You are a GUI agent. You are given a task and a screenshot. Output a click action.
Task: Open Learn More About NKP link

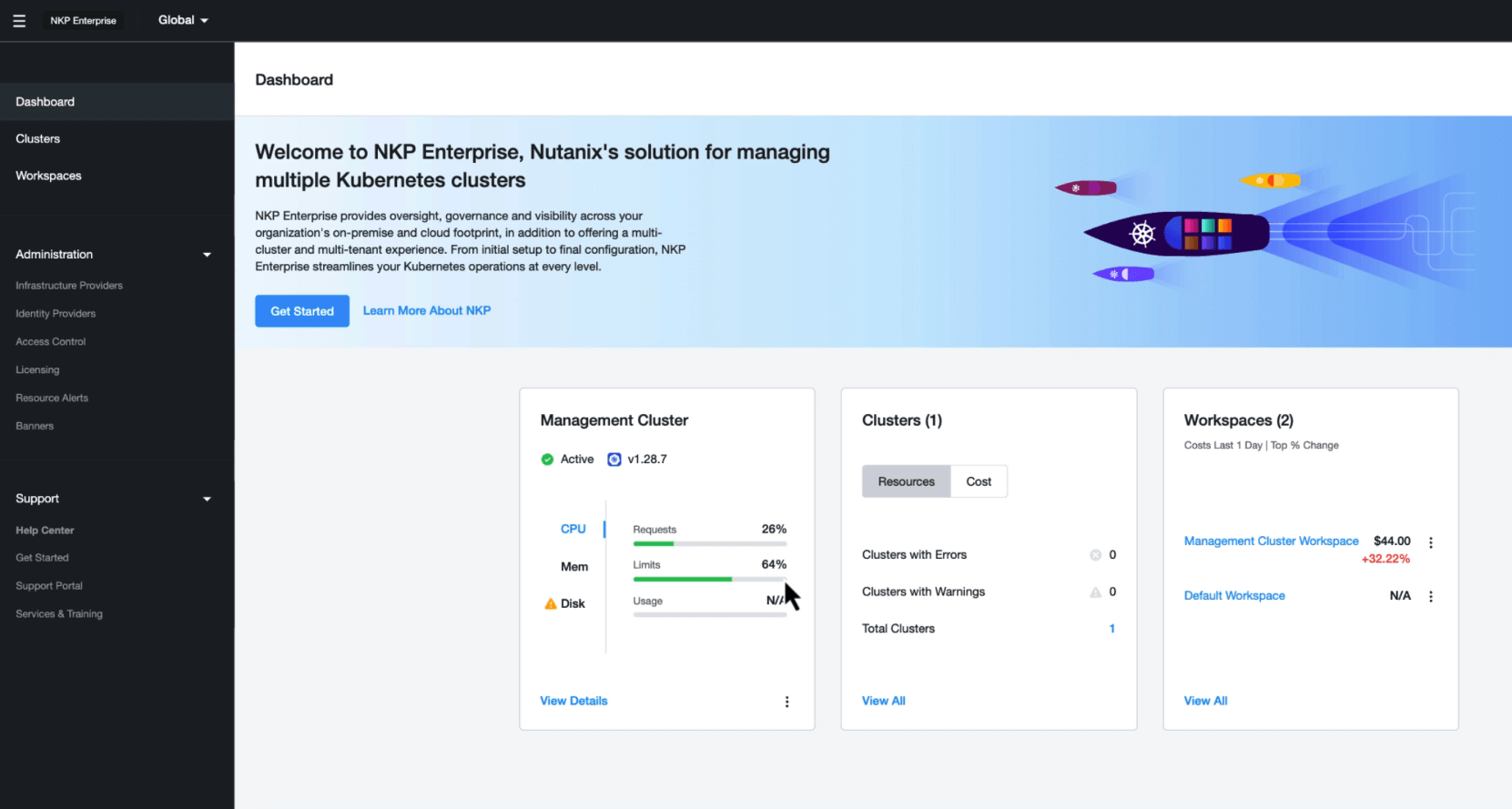click(427, 311)
